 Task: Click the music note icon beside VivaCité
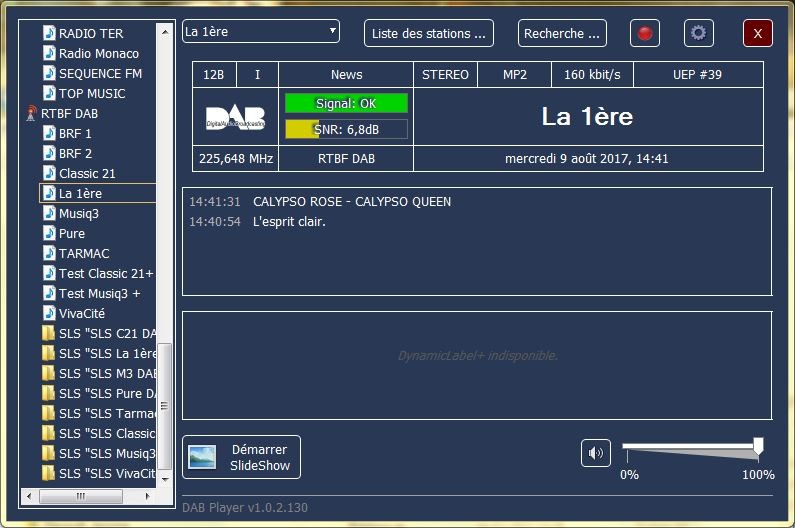49,313
